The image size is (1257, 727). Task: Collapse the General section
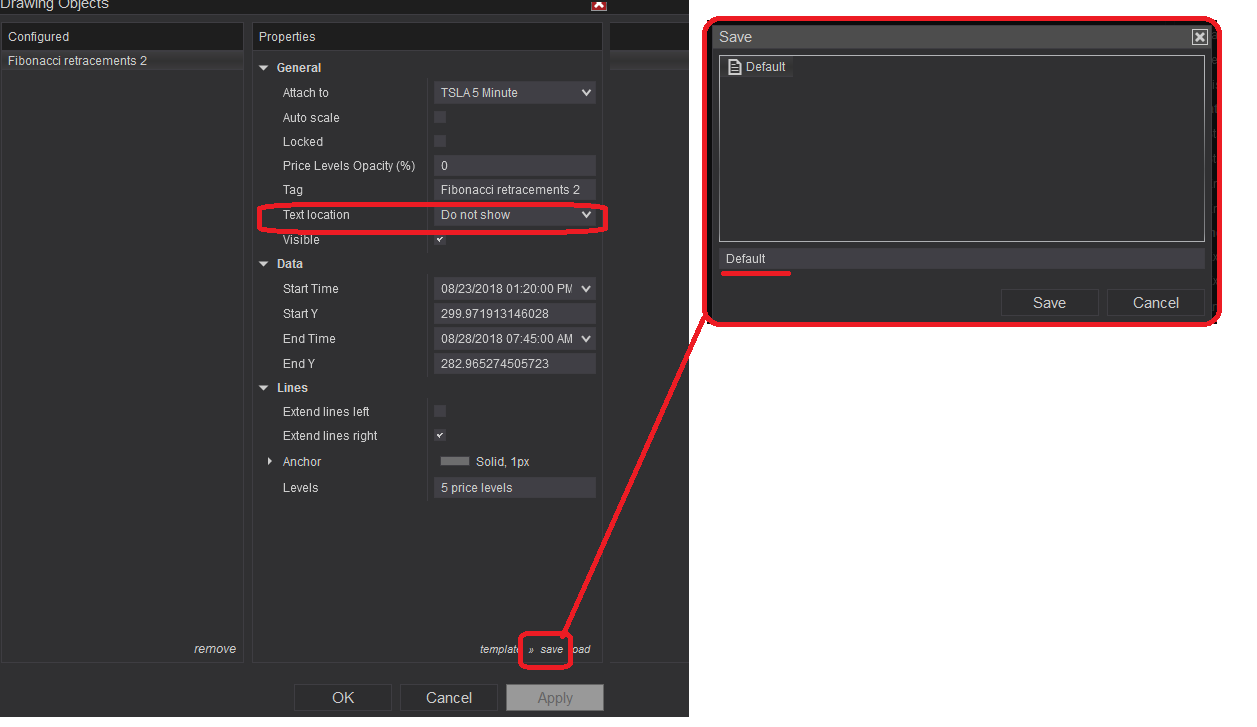pos(264,68)
